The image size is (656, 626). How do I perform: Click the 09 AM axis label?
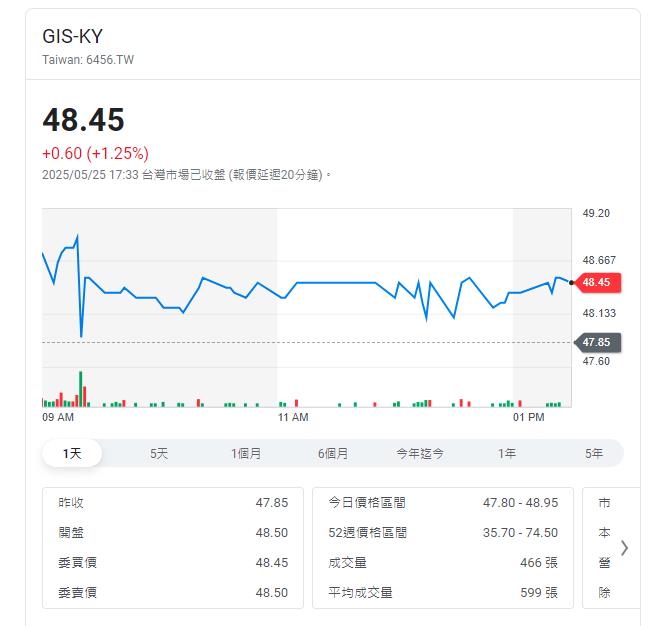click(x=58, y=417)
